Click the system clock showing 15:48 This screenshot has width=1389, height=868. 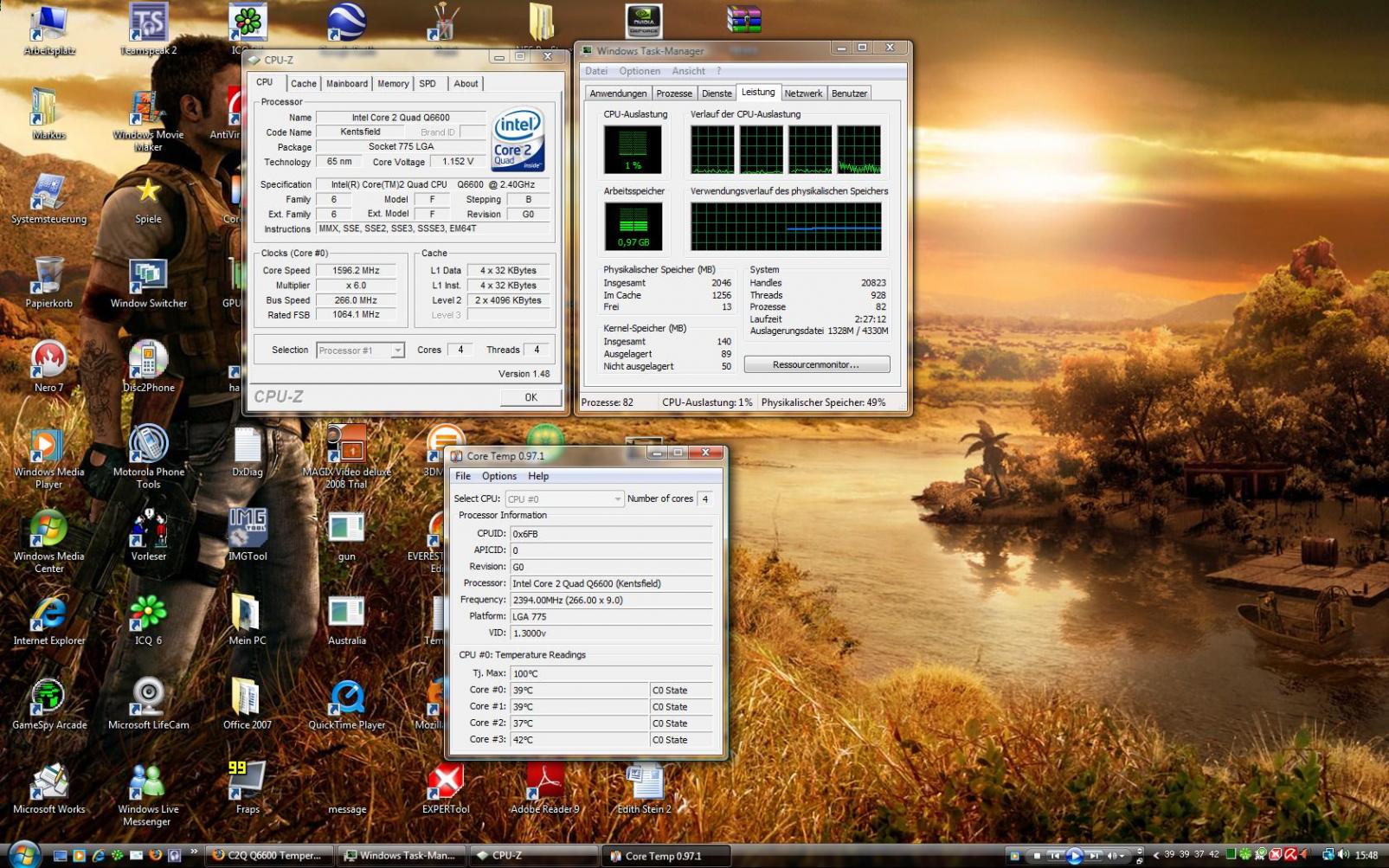(1366, 856)
